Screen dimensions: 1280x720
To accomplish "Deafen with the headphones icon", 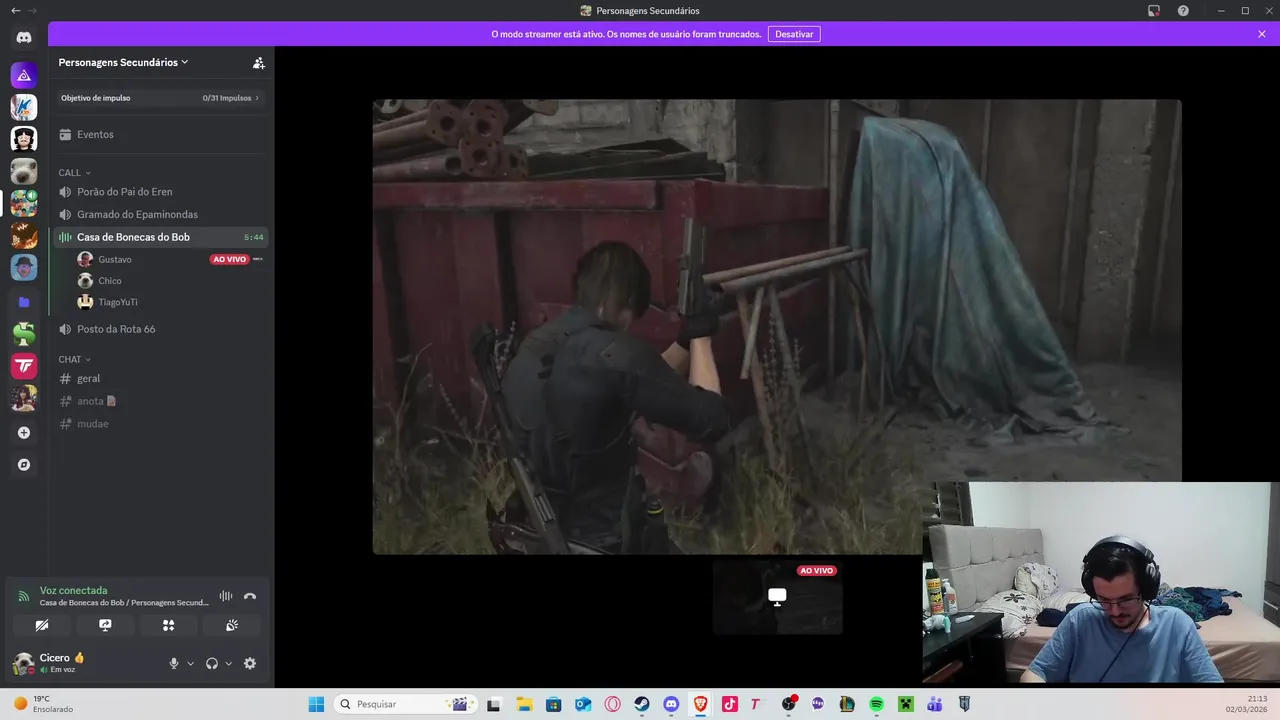I will coord(212,663).
